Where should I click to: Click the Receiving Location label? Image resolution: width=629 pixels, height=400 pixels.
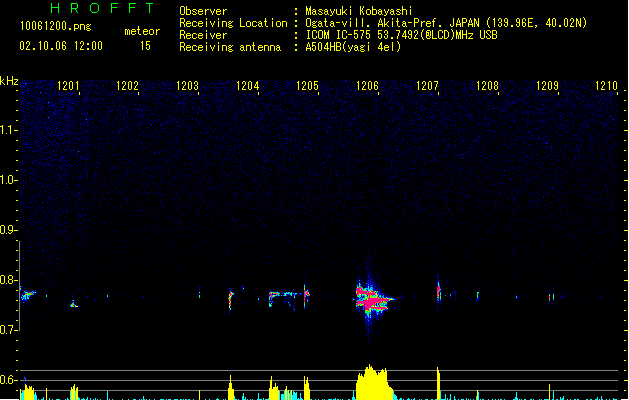coord(233,23)
